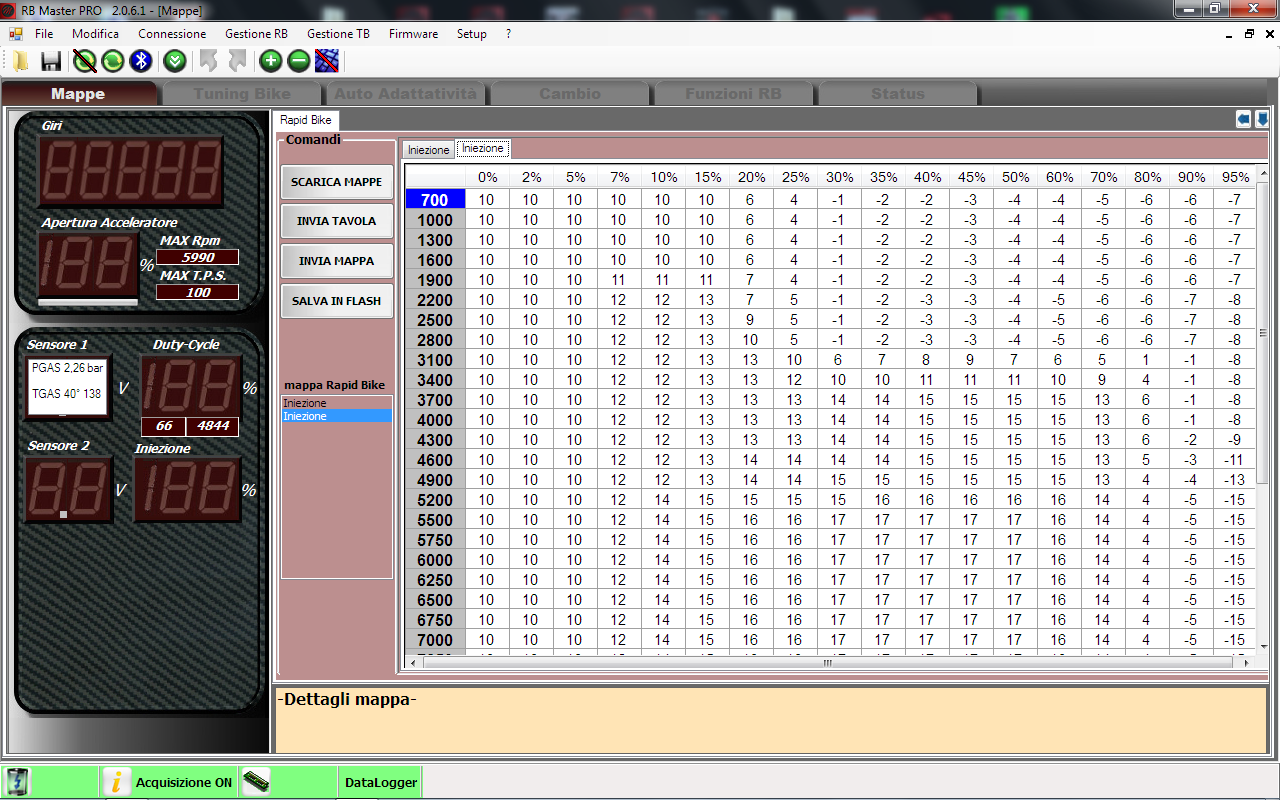The height and width of the screenshot is (800, 1280).
Task: Click the green circular refresh connection icon
Action: coord(113,61)
